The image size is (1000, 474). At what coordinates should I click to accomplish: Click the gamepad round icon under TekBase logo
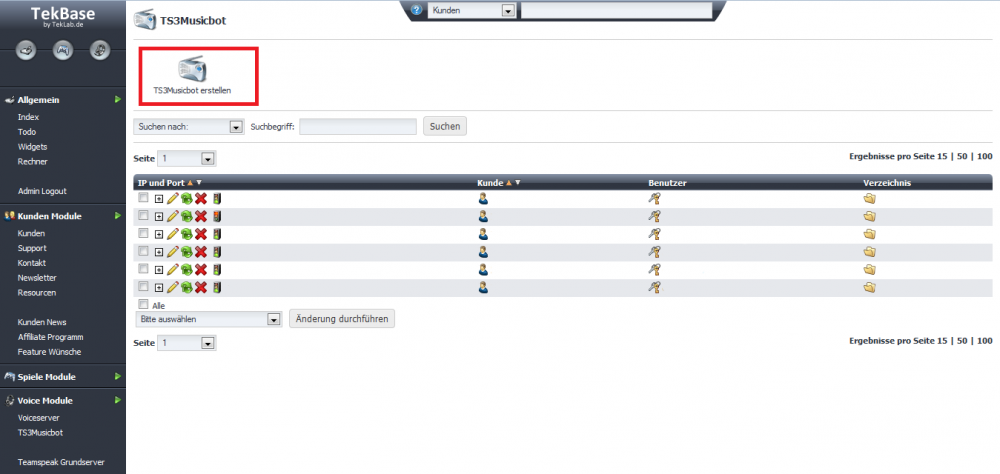(x=63, y=49)
